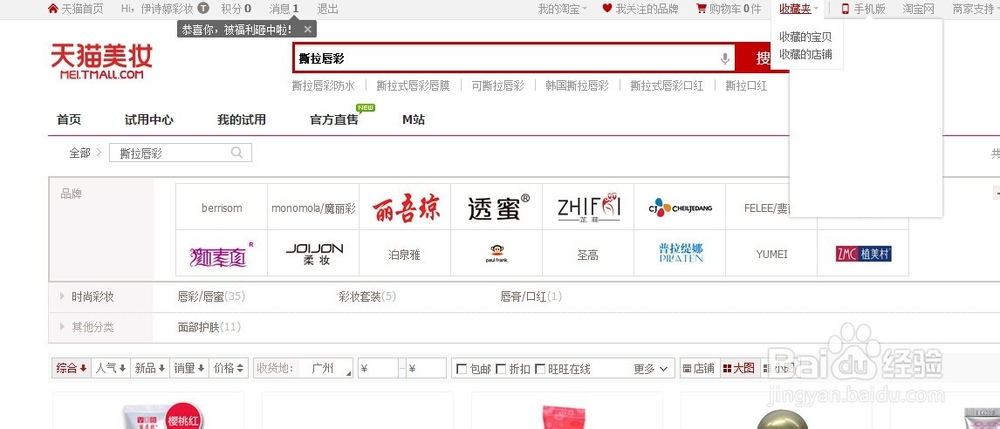Screen dimensions: 1000x429
Task: Select the 狮秦窗 purple brand logo
Action: click(221, 254)
